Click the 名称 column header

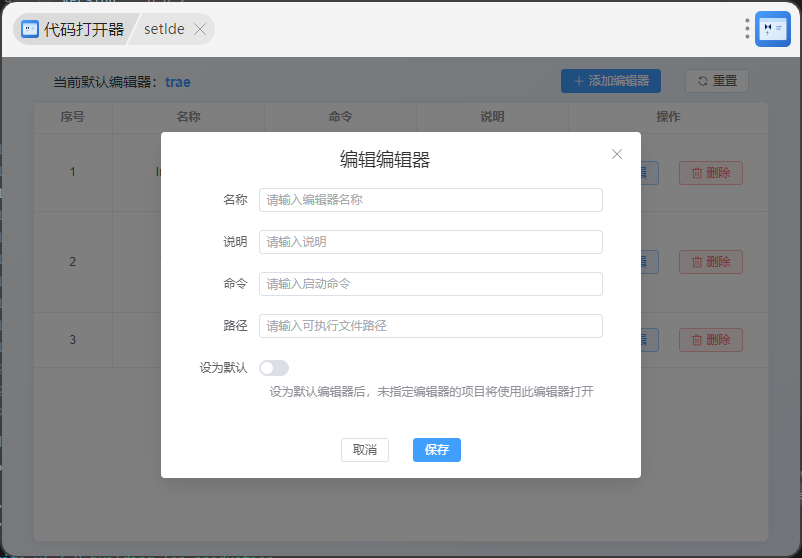click(x=188, y=117)
